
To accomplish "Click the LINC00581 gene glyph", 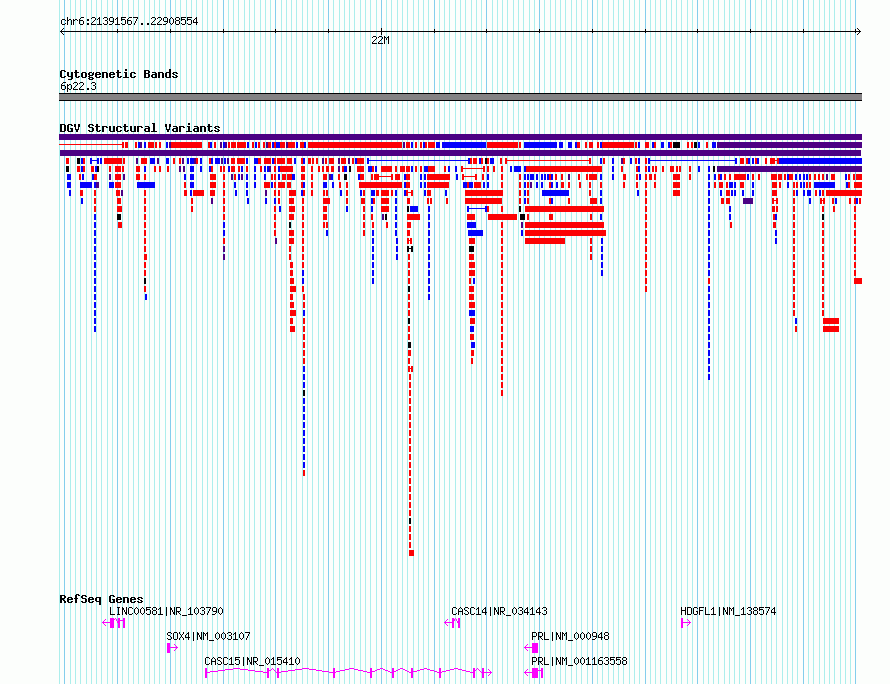I will point(114,623).
